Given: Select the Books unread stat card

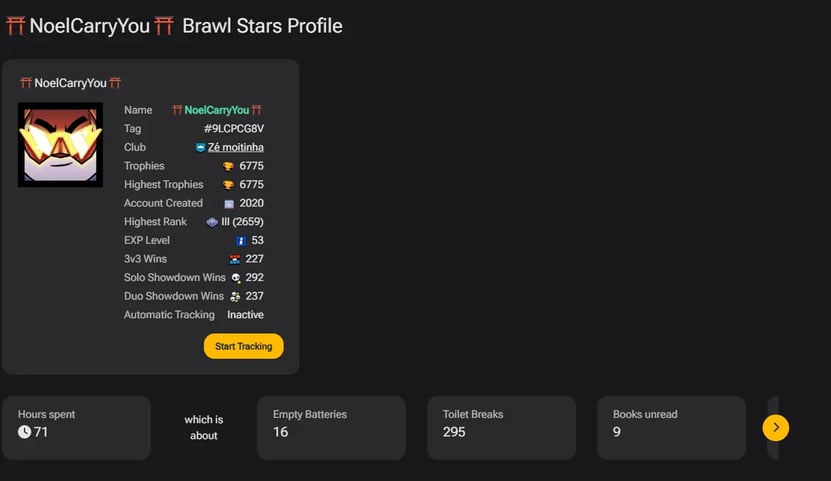Looking at the screenshot, I should [671, 427].
